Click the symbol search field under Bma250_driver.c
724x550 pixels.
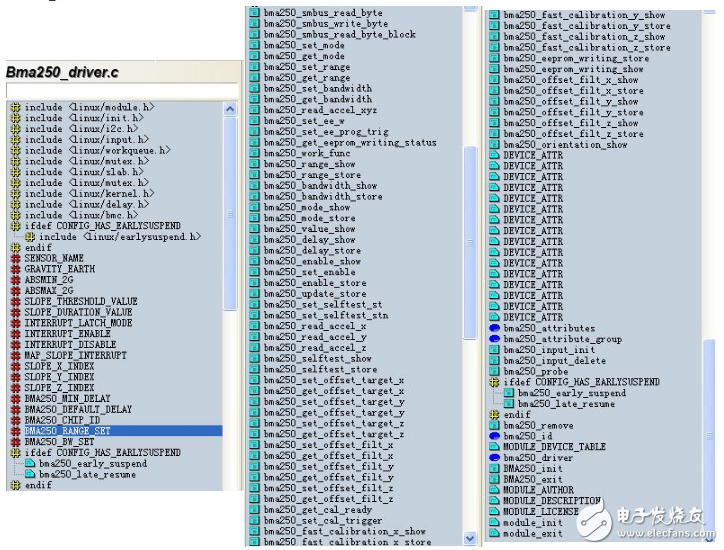pos(120,91)
